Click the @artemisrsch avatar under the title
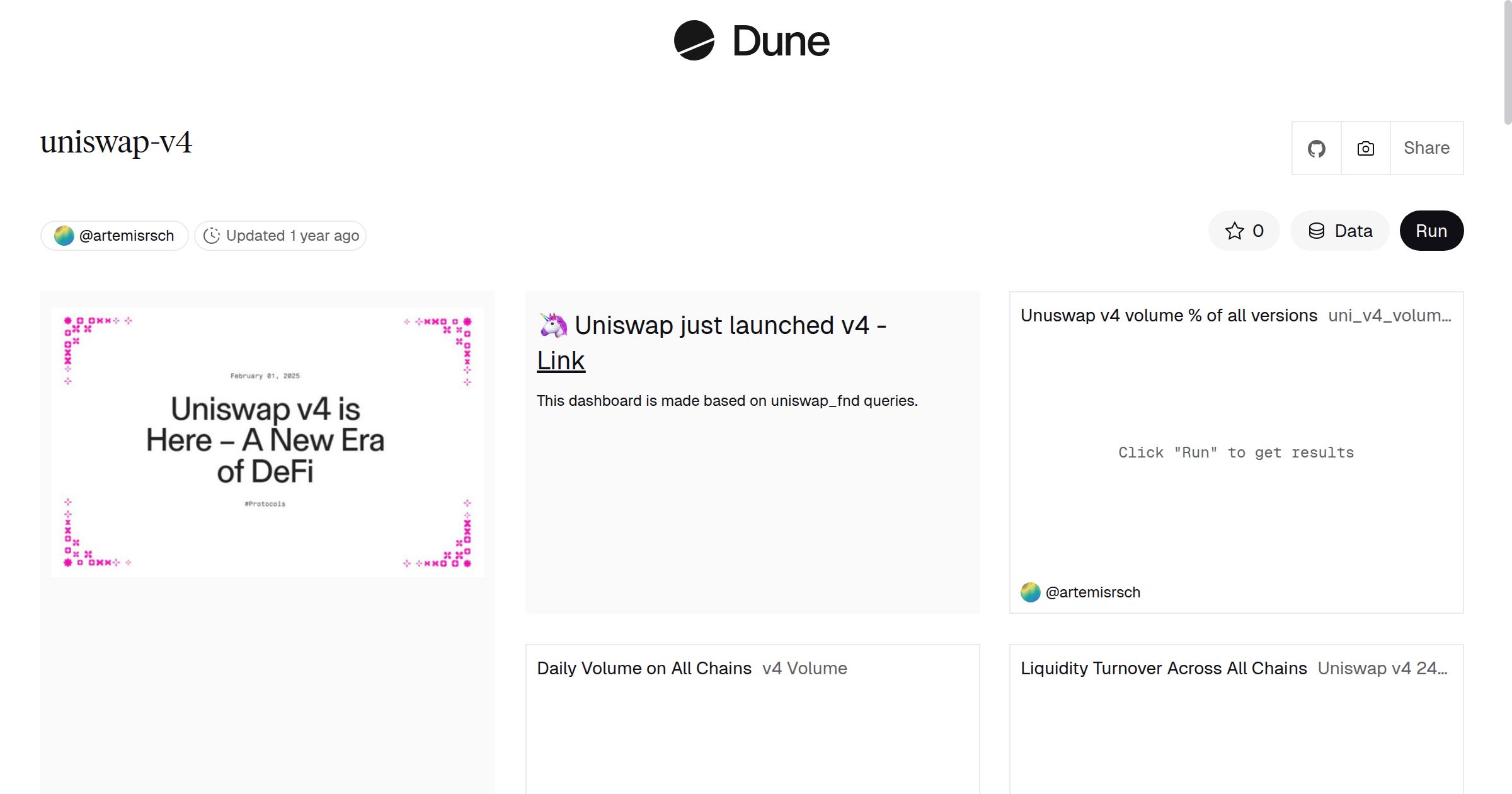The height and width of the screenshot is (794, 1512). click(64, 234)
